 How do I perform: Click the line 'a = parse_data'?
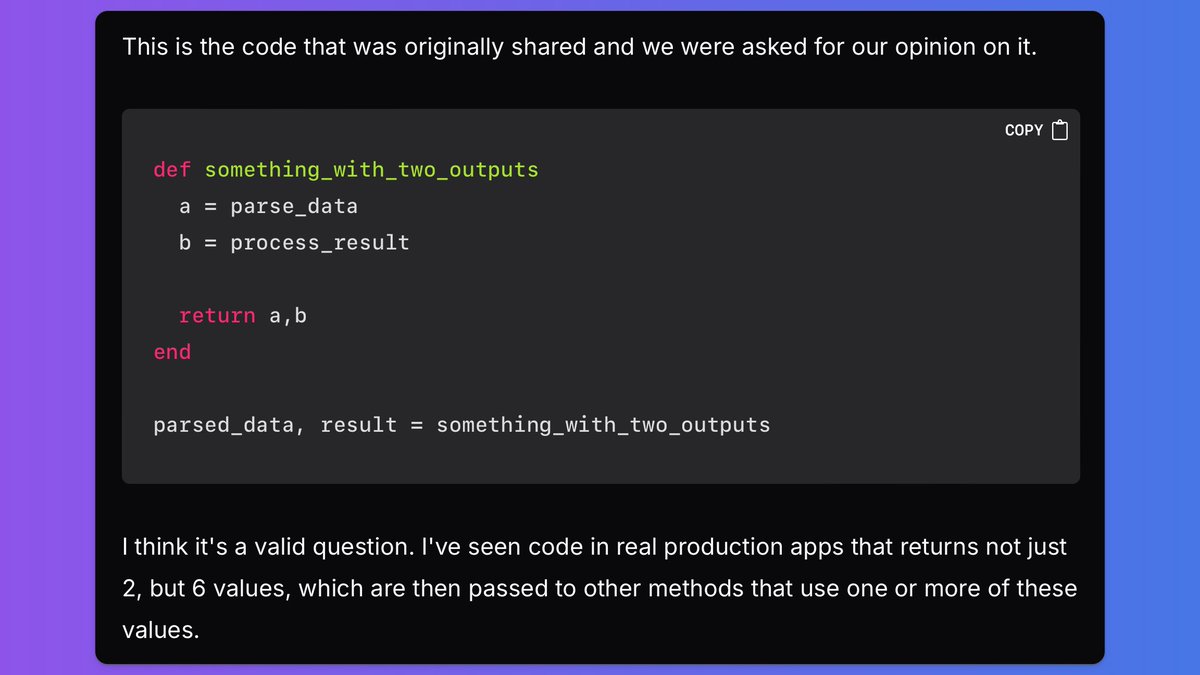pos(268,207)
